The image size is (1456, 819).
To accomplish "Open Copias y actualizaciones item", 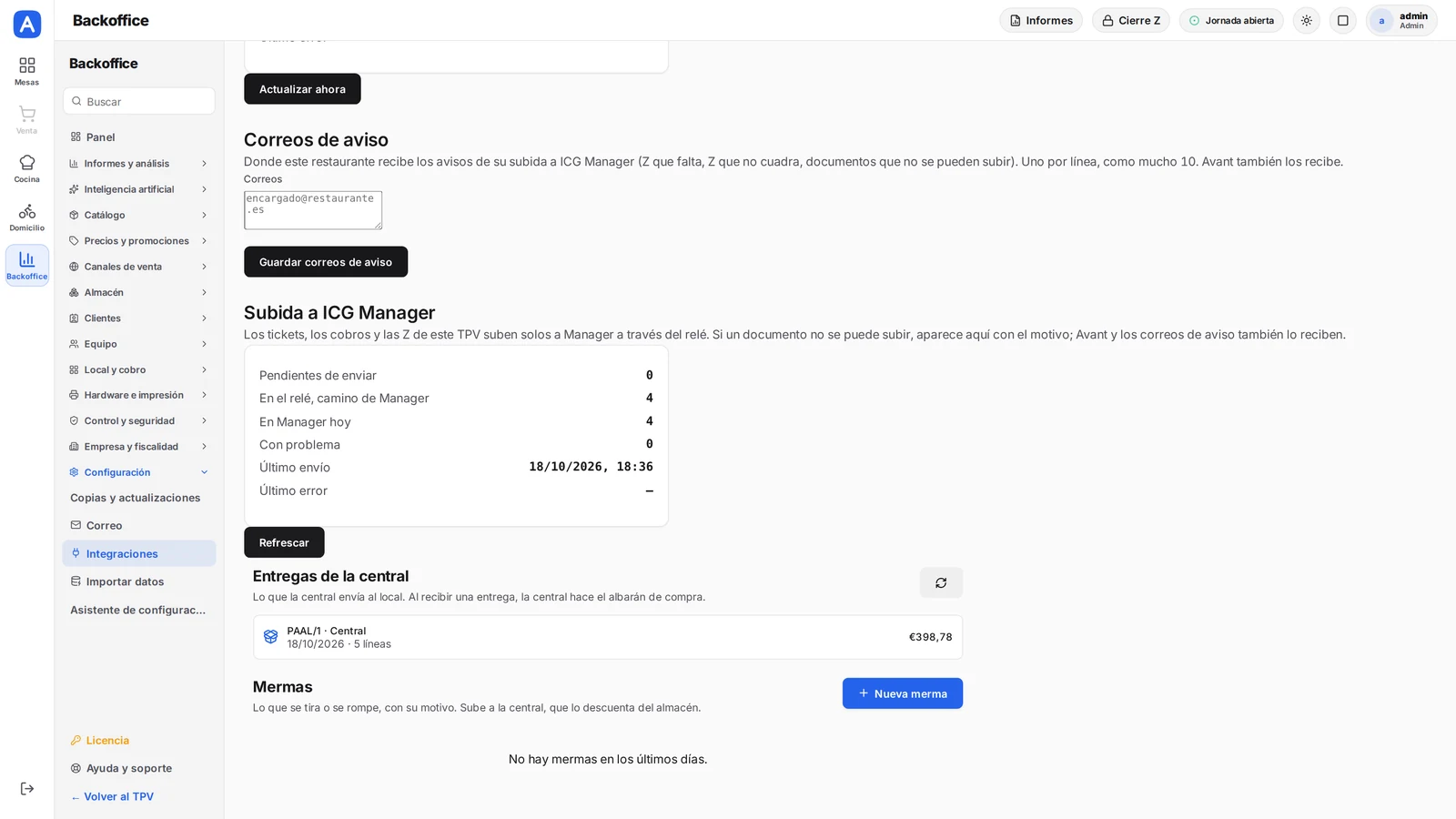I will [139, 498].
